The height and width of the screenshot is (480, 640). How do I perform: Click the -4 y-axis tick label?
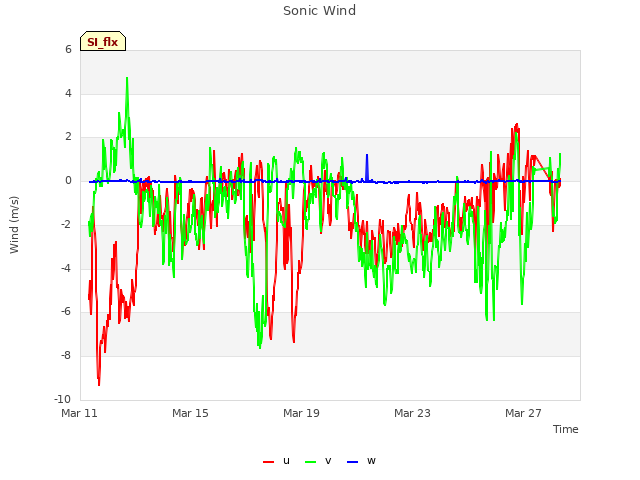(x=67, y=268)
